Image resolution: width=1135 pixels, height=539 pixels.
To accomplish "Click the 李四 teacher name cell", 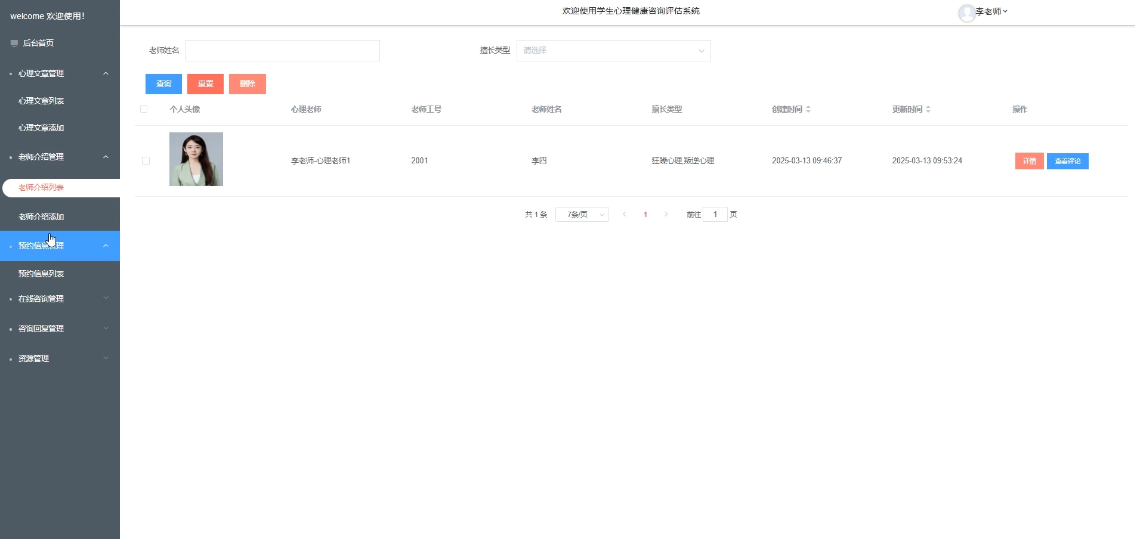I will coord(539,161).
